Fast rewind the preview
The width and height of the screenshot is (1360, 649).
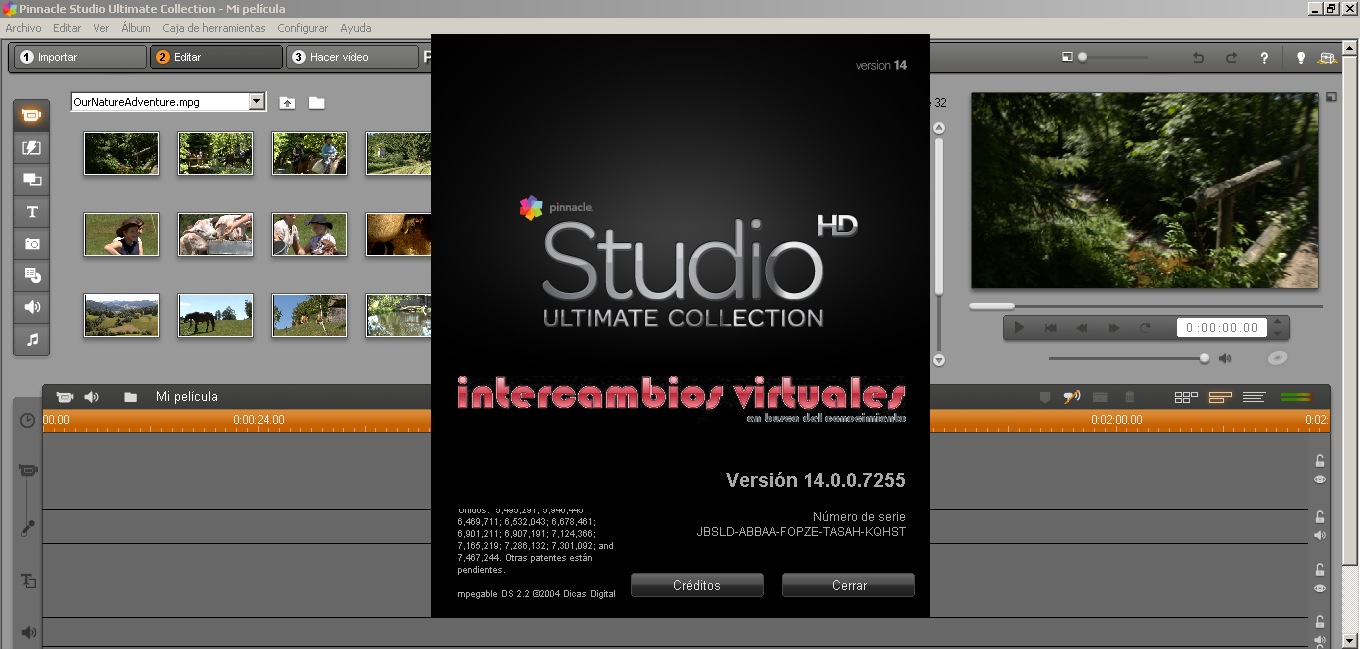[x=1082, y=327]
